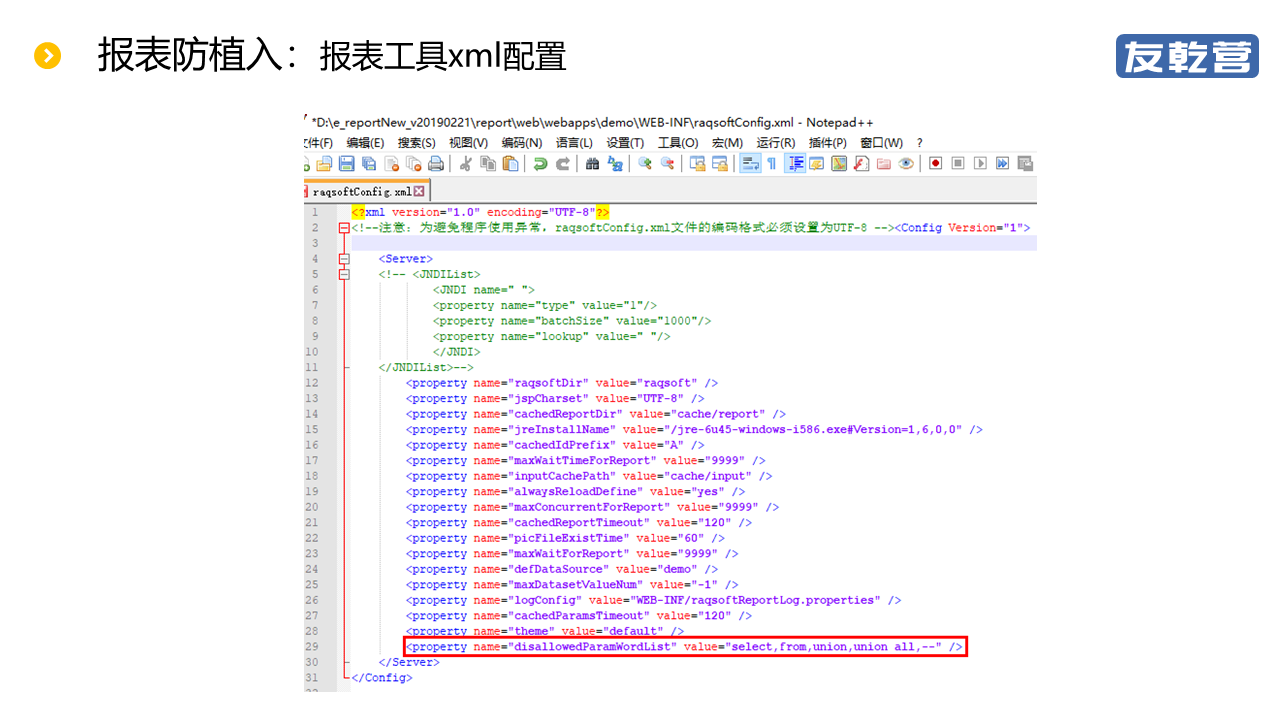The image size is (1280, 720).
Task: Cut selection with the scissors icon
Action: click(465, 164)
